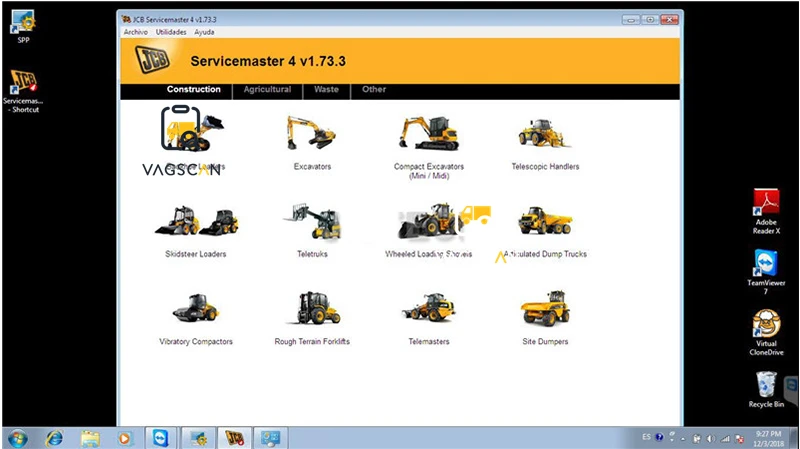Image resolution: width=800 pixels, height=449 pixels.
Task: Switch to the Other tab
Action: point(374,89)
